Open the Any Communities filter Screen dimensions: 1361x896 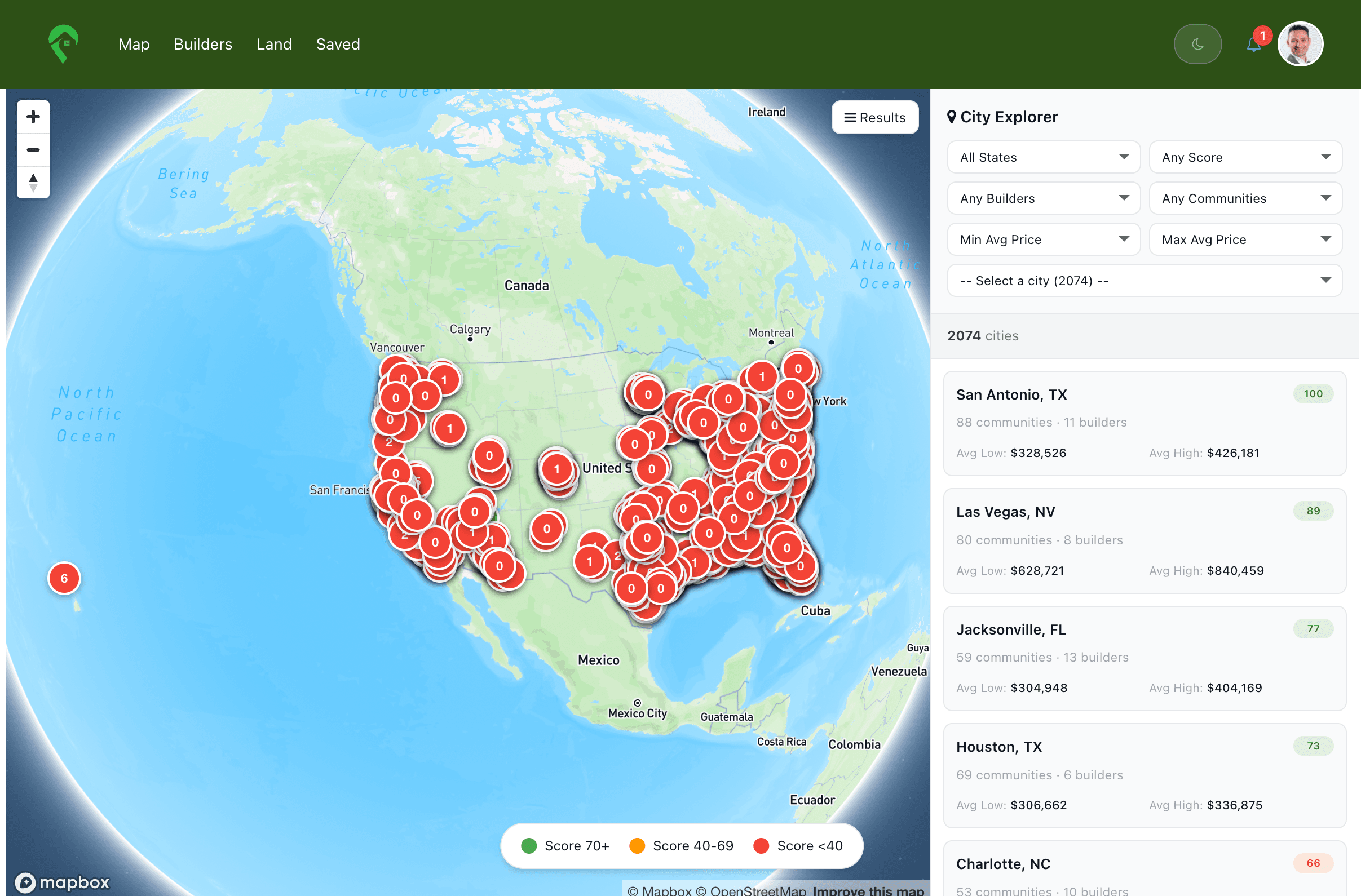[x=1245, y=198]
